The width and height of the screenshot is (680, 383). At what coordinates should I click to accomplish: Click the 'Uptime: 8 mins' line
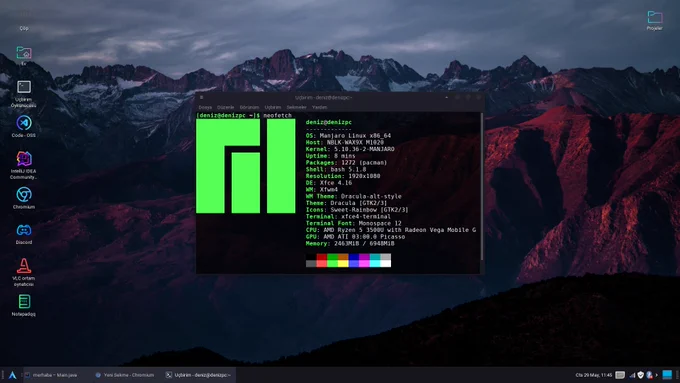pos(330,156)
